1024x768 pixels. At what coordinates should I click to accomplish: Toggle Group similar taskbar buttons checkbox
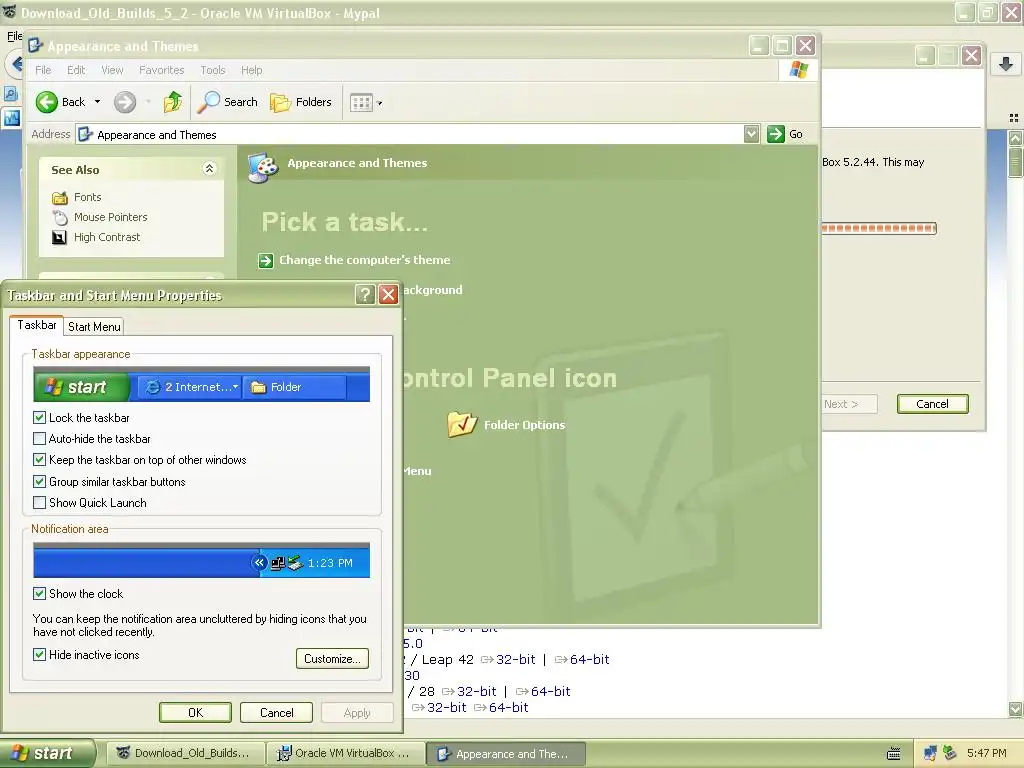coord(39,481)
